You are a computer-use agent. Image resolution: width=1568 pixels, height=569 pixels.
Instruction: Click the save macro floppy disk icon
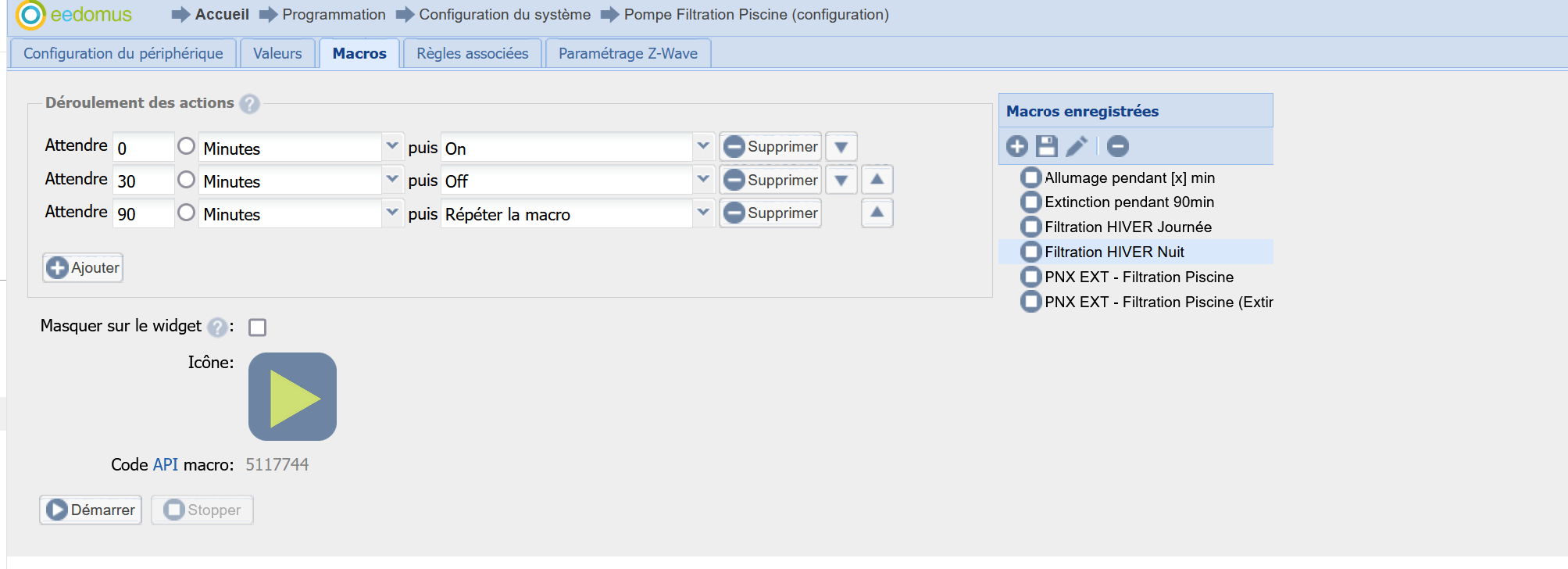click(1046, 146)
